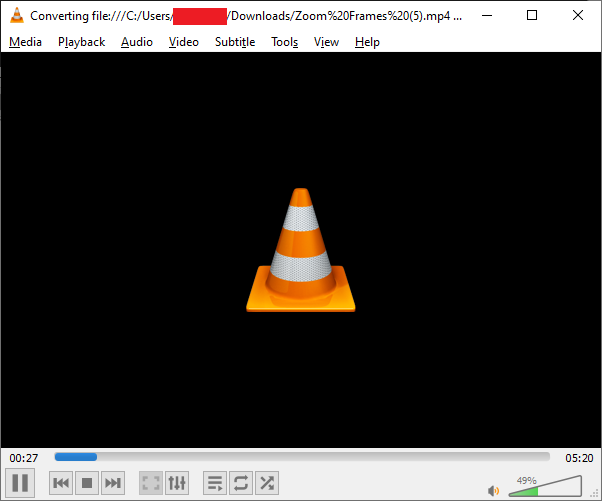Viewport: 602px width, 501px height.
Task: Enable random shuffle playback
Action: click(x=267, y=484)
